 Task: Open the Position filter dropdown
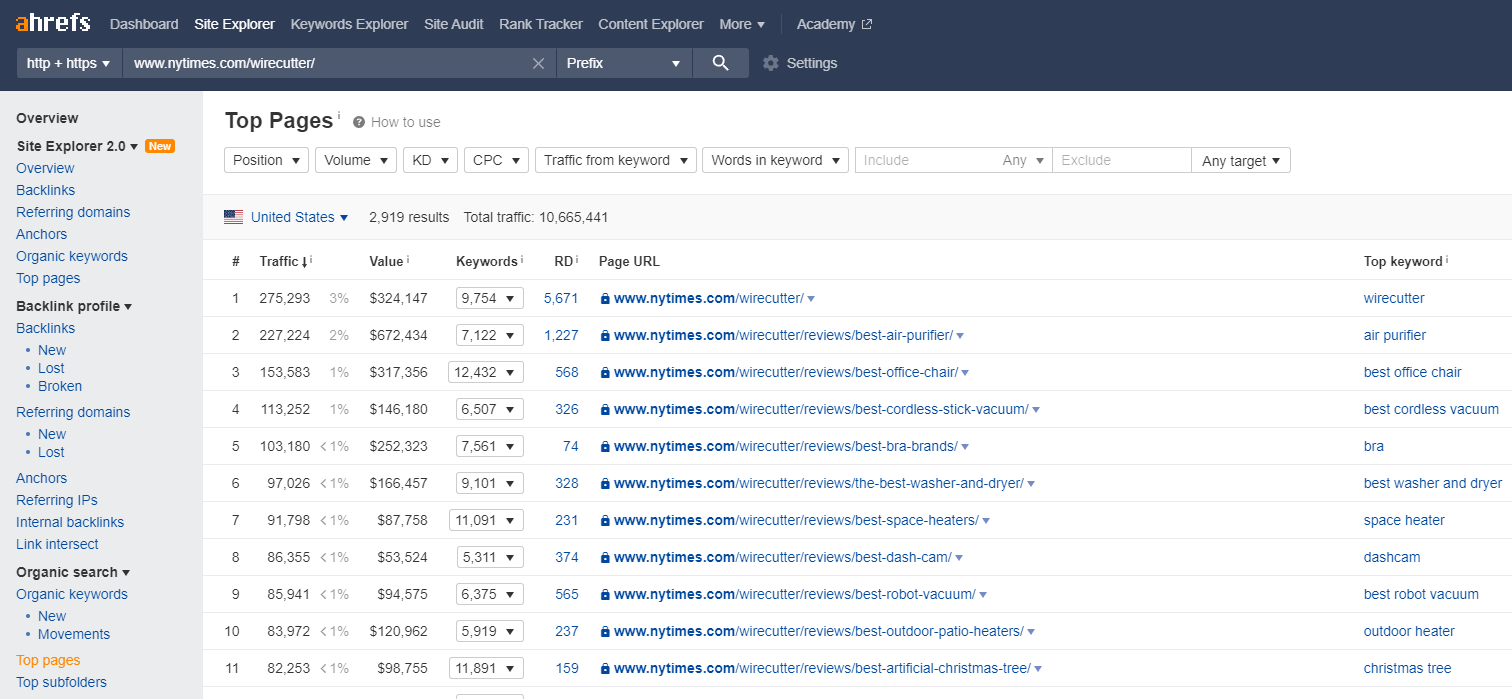point(267,160)
